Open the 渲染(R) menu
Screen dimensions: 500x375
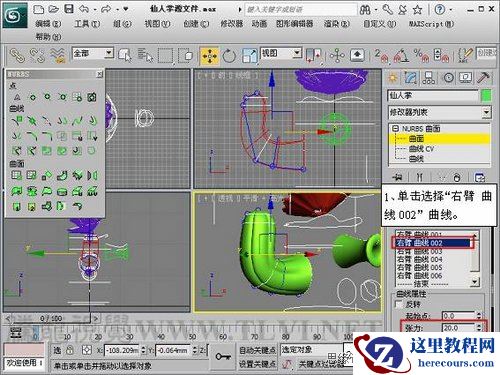click(x=337, y=24)
